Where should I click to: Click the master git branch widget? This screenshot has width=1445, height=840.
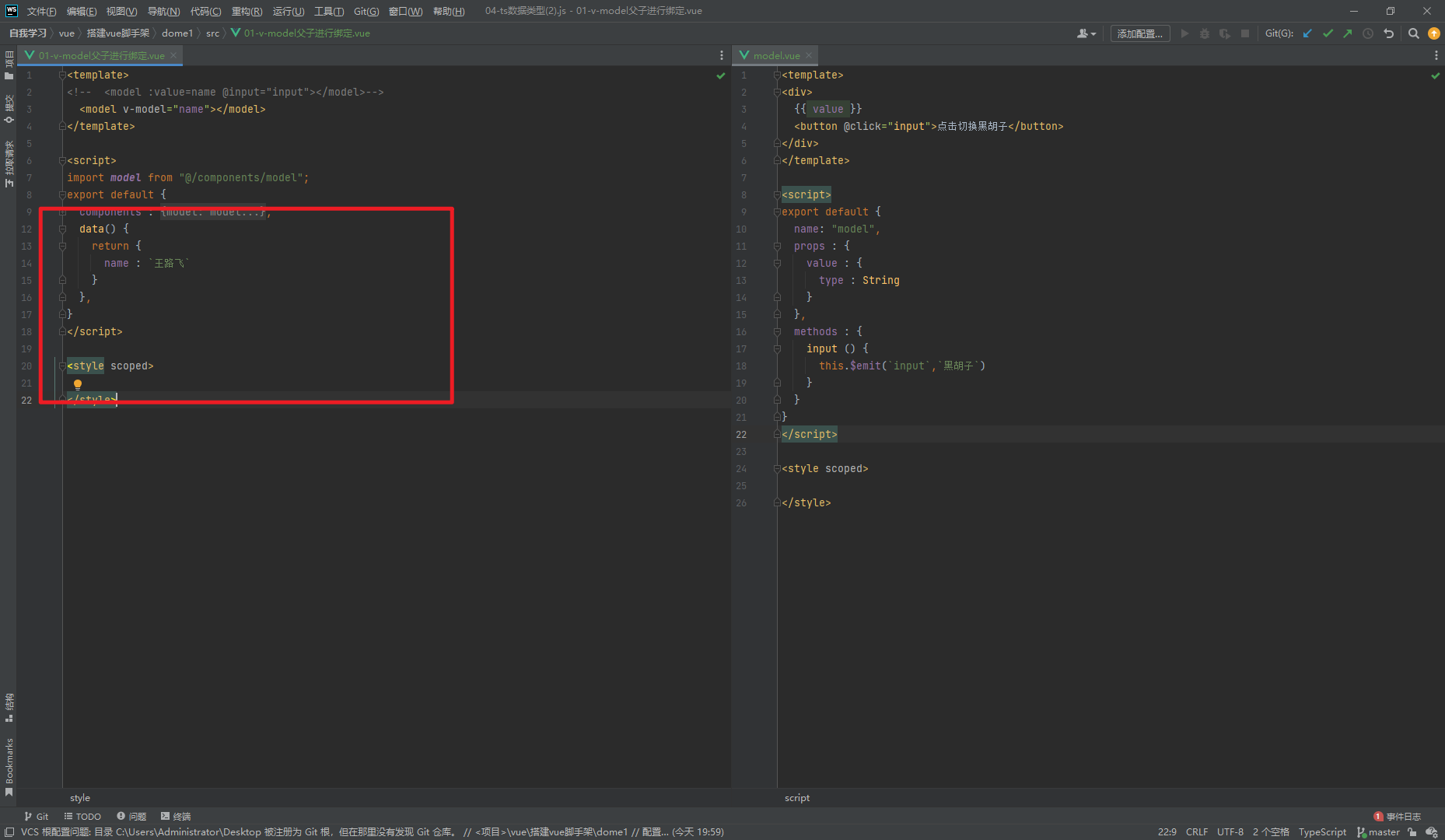coord(1378,832)
